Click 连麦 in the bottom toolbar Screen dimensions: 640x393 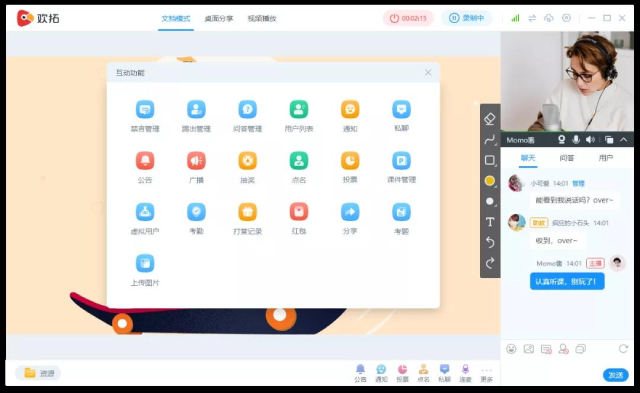point(465,373)
